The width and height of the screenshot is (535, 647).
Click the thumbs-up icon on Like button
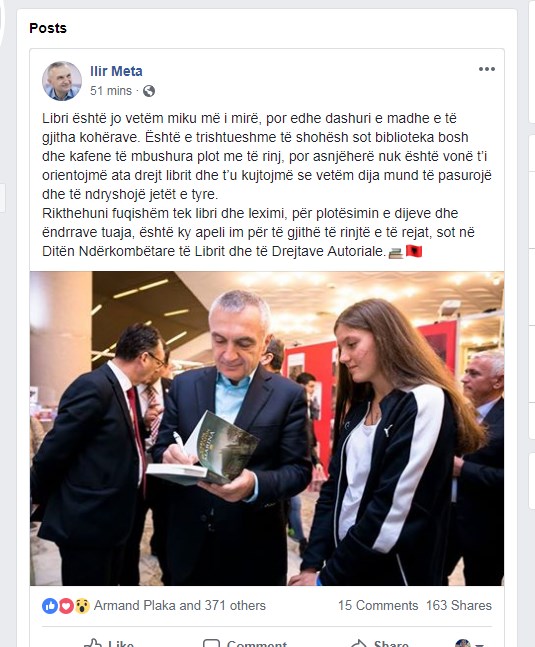click(93, 643)
